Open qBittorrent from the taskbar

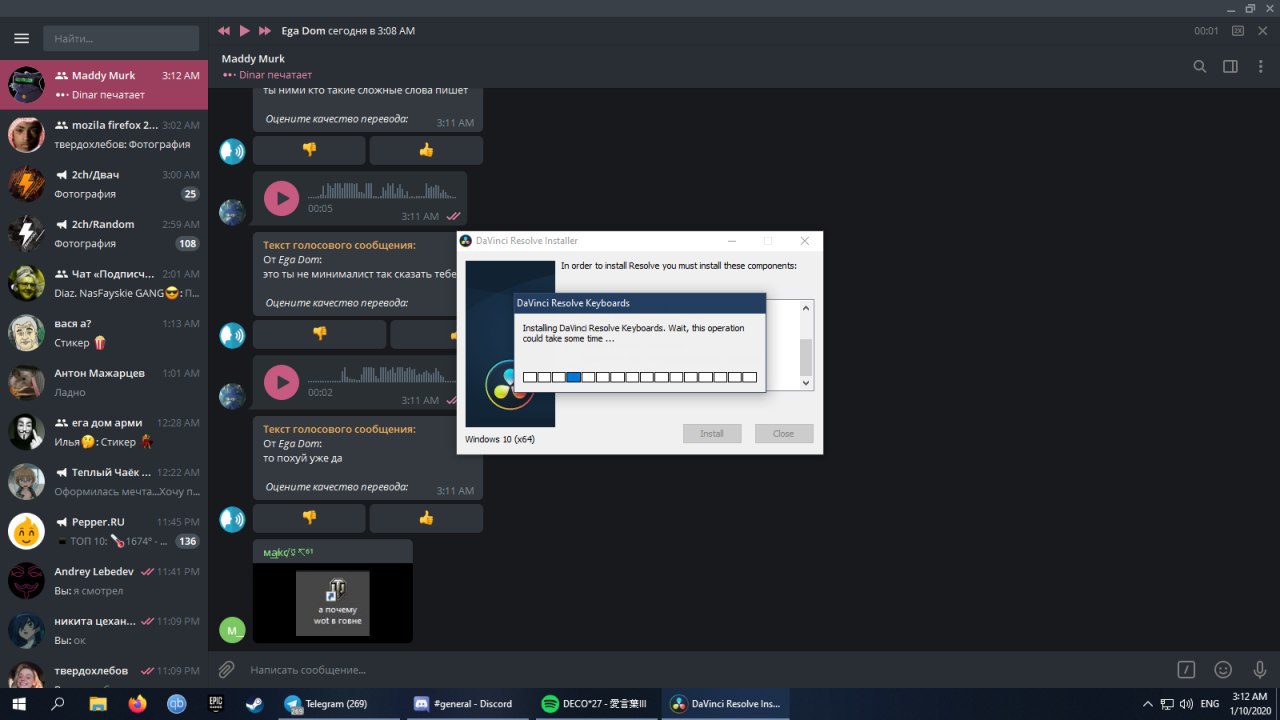[176, 704]
